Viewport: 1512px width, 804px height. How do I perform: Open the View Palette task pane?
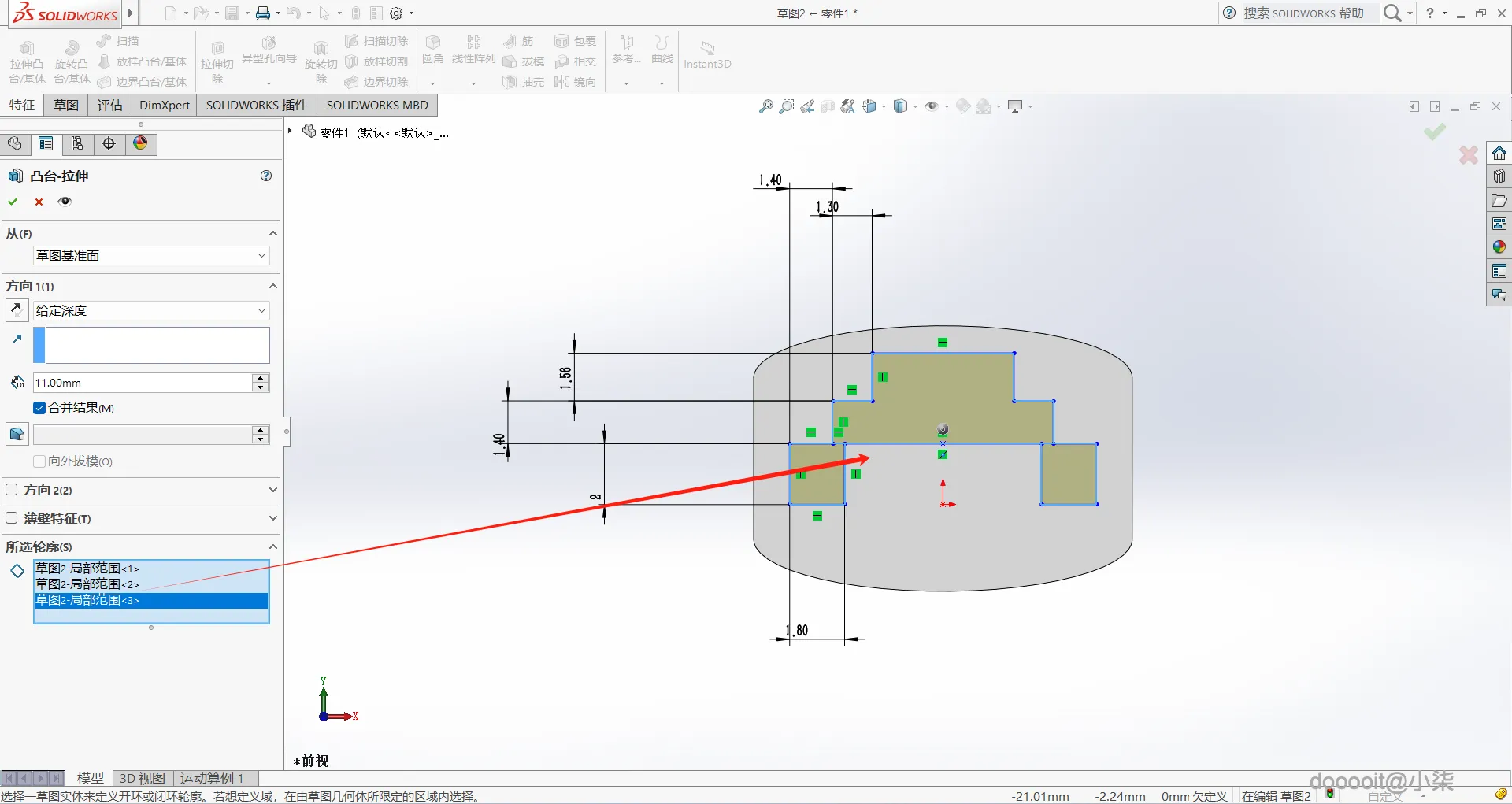tap(1499, 224)
